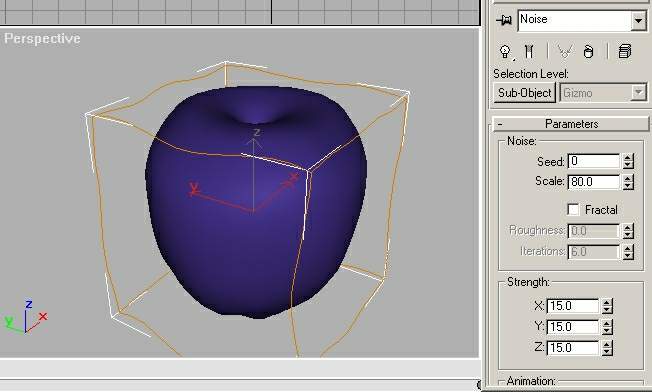Click the Perspective viewport label
This screenshot has width=652, height=392.
[x=42, y=39]
